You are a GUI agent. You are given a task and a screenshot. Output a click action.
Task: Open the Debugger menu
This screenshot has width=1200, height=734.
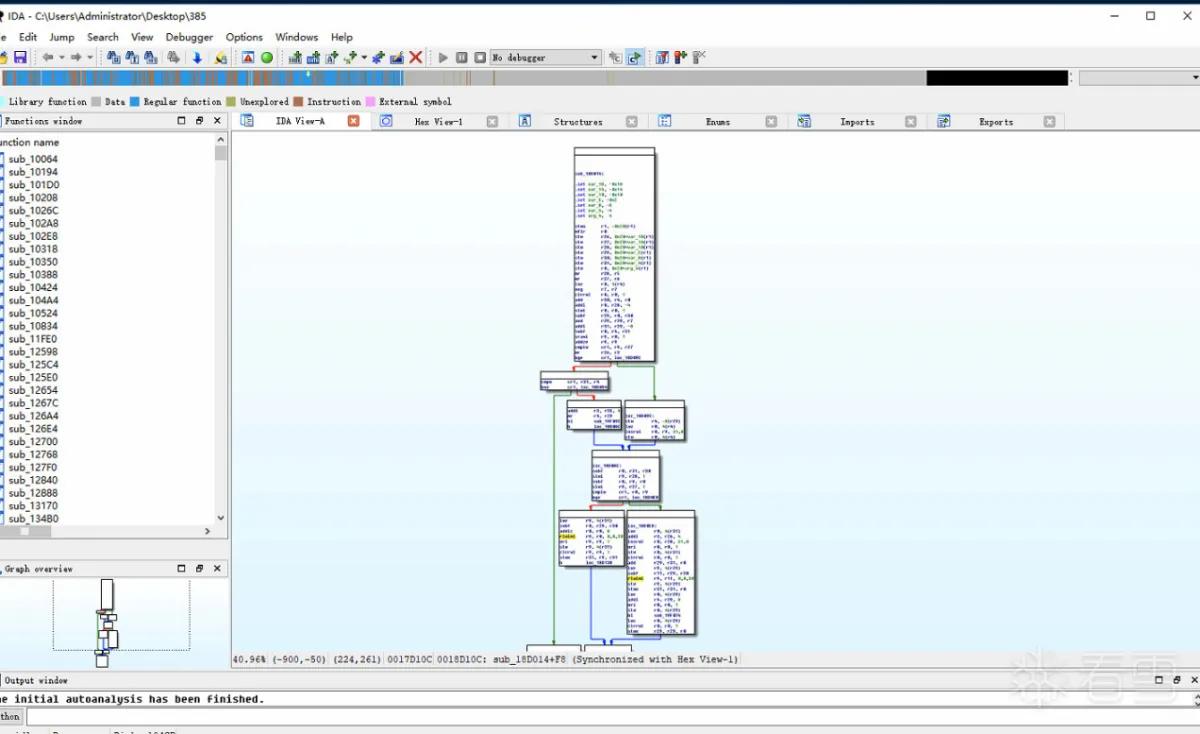189,37
